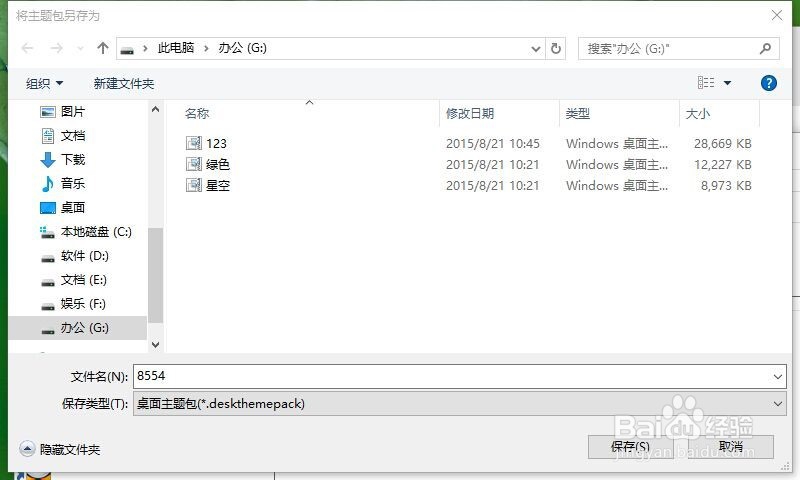
Task: Click 取消 to cancel the dialog
Action: point(731,447)
